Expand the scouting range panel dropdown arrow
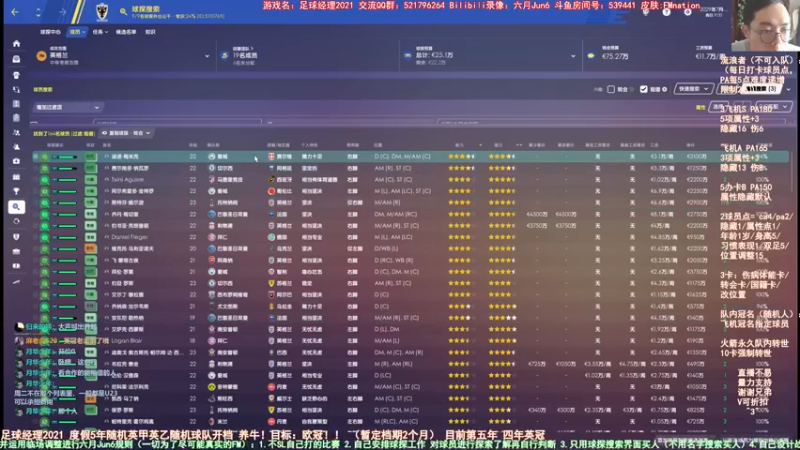 click(x=207, y=56)
